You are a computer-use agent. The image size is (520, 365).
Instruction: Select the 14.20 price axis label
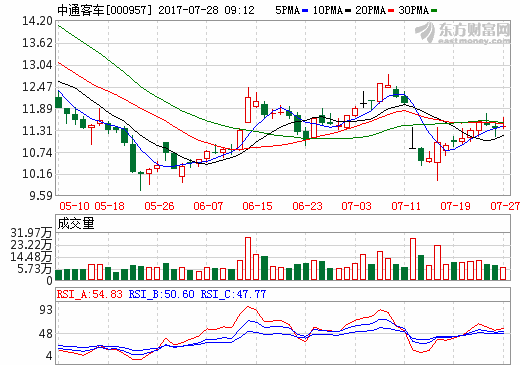(x=37, y=21)
